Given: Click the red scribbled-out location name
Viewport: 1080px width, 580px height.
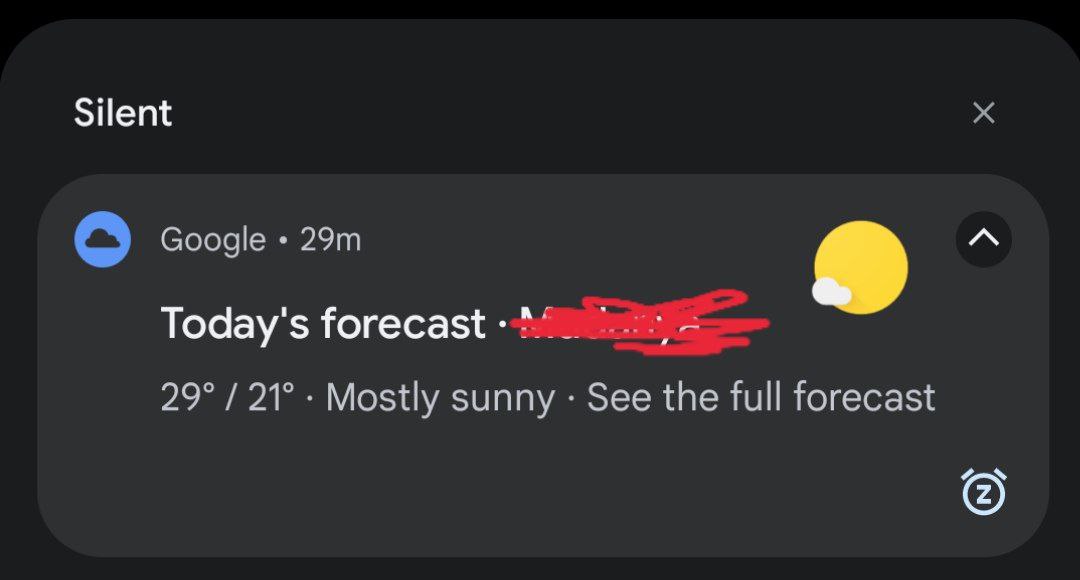Looking at the screenshot, I should [640, 322].
